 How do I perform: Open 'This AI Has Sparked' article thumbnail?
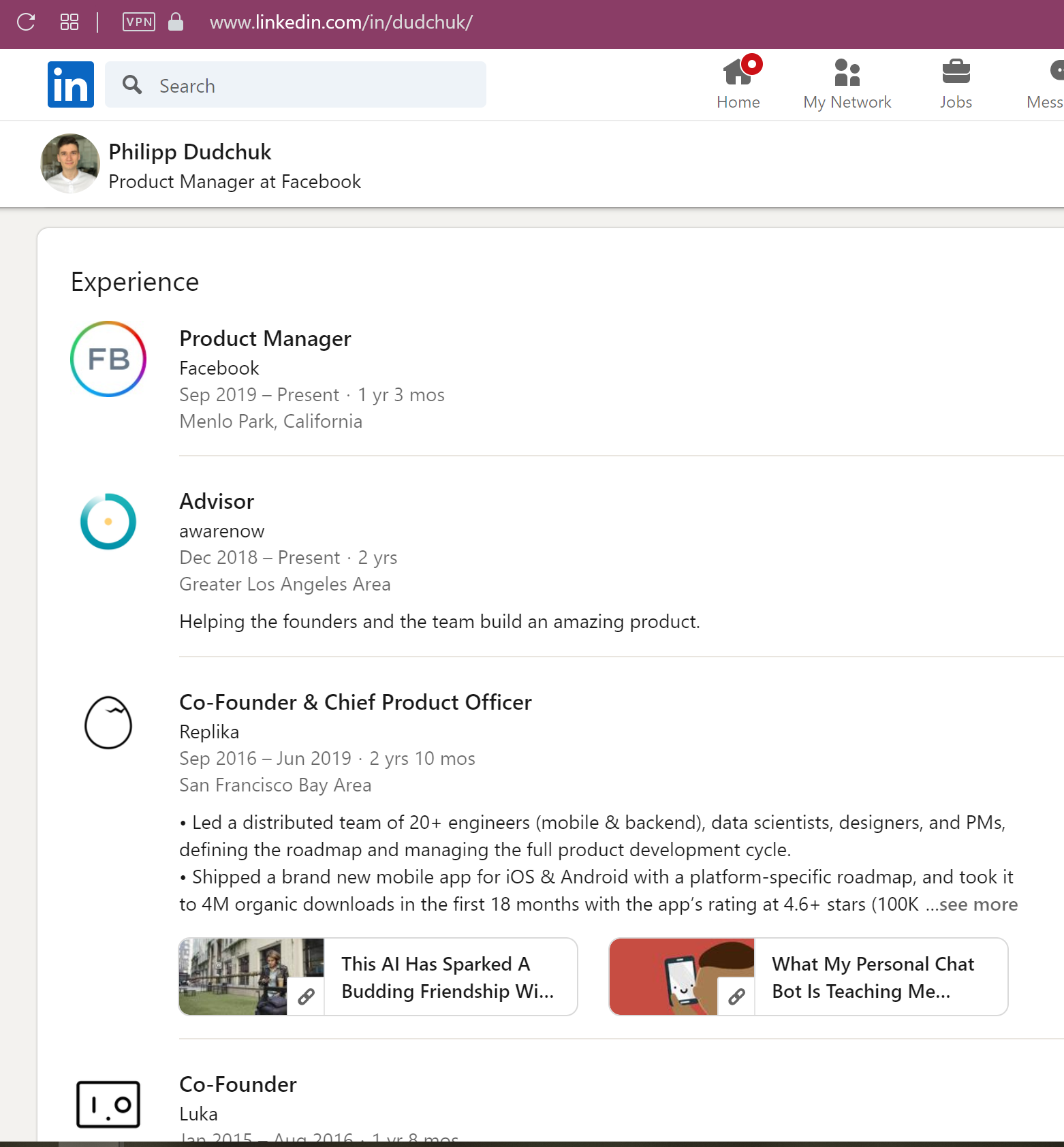point(251,977)
